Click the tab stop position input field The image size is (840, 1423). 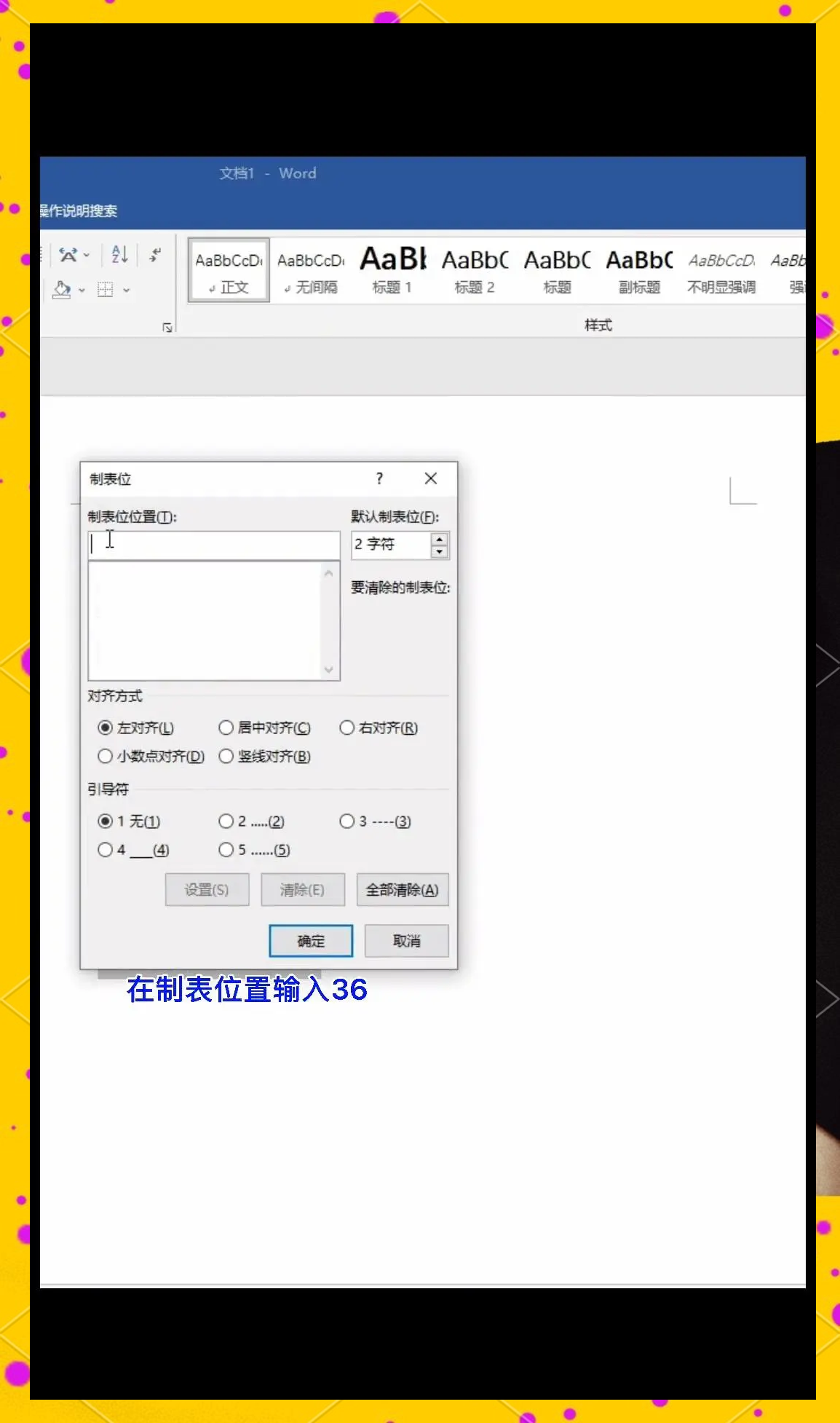tap(214, 545)
